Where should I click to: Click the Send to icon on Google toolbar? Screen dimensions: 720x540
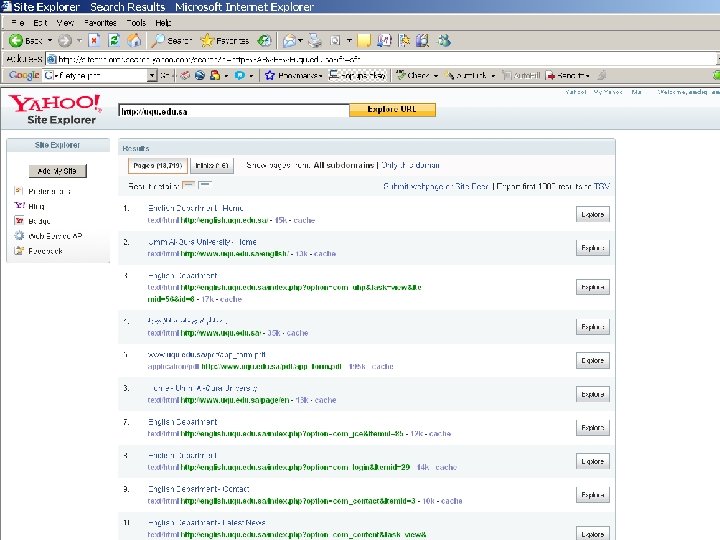click(551, 75)
